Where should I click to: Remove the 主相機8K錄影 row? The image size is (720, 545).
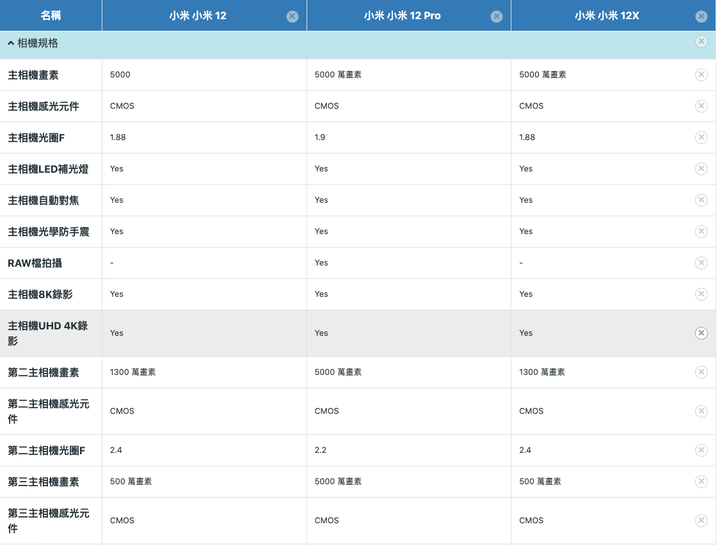click(701, 294)
